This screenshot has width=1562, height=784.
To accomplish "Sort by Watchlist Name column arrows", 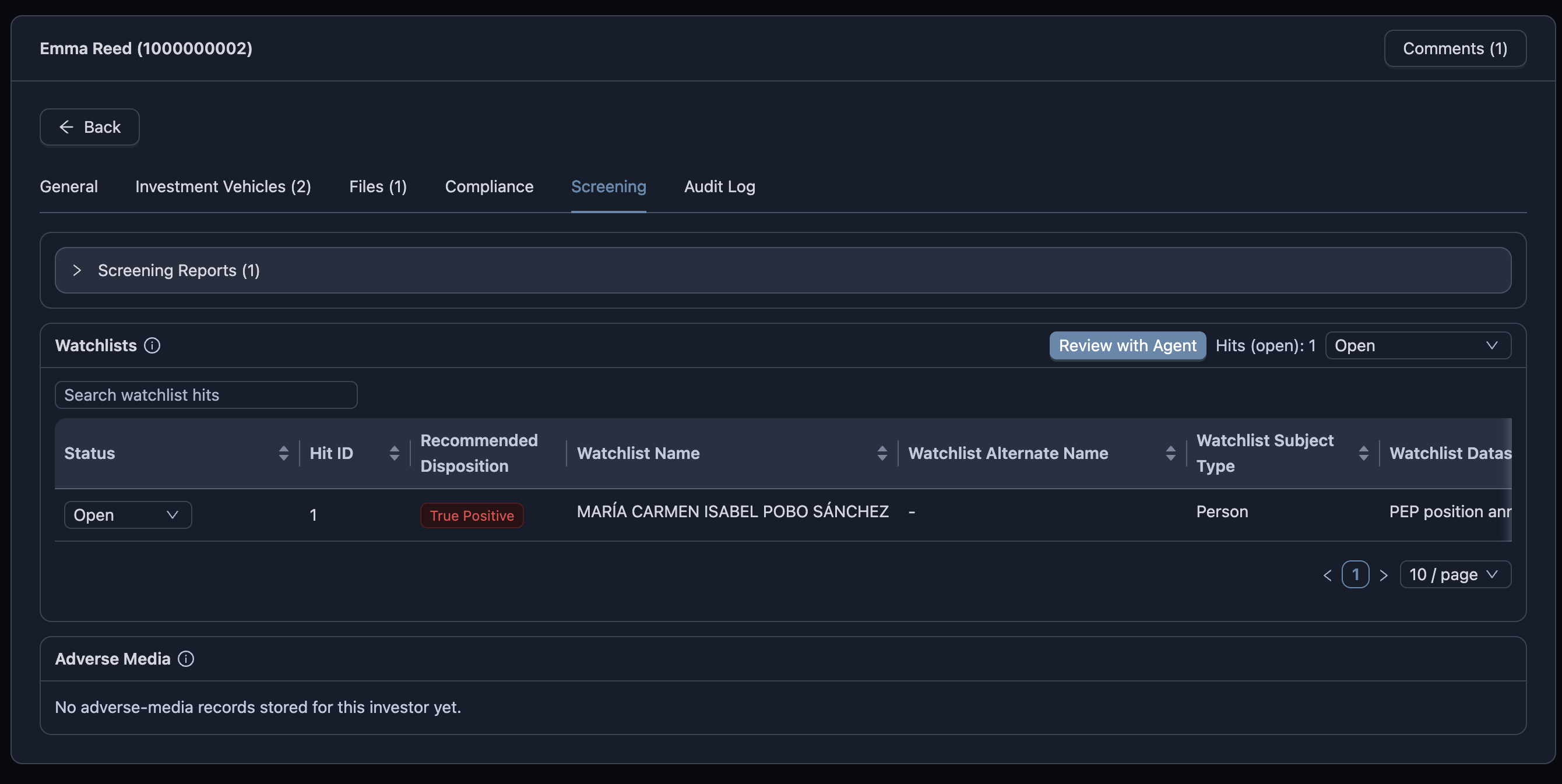I will tap(882, 453).
